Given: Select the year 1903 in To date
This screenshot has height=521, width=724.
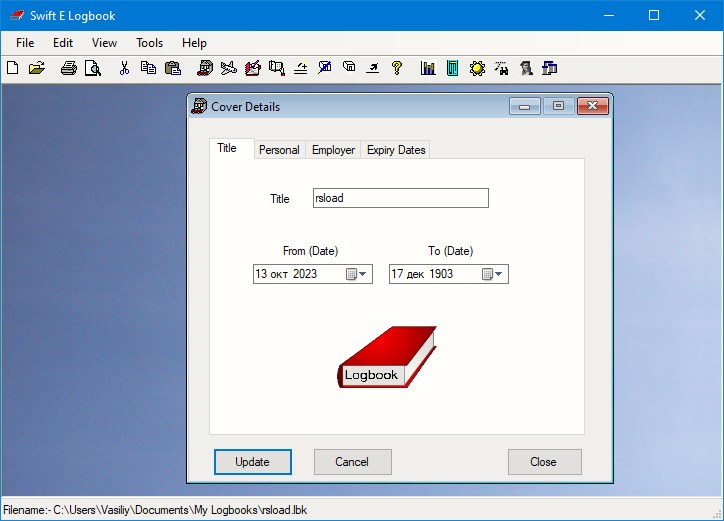Looking at the screenshot, I should click(441, 274).
